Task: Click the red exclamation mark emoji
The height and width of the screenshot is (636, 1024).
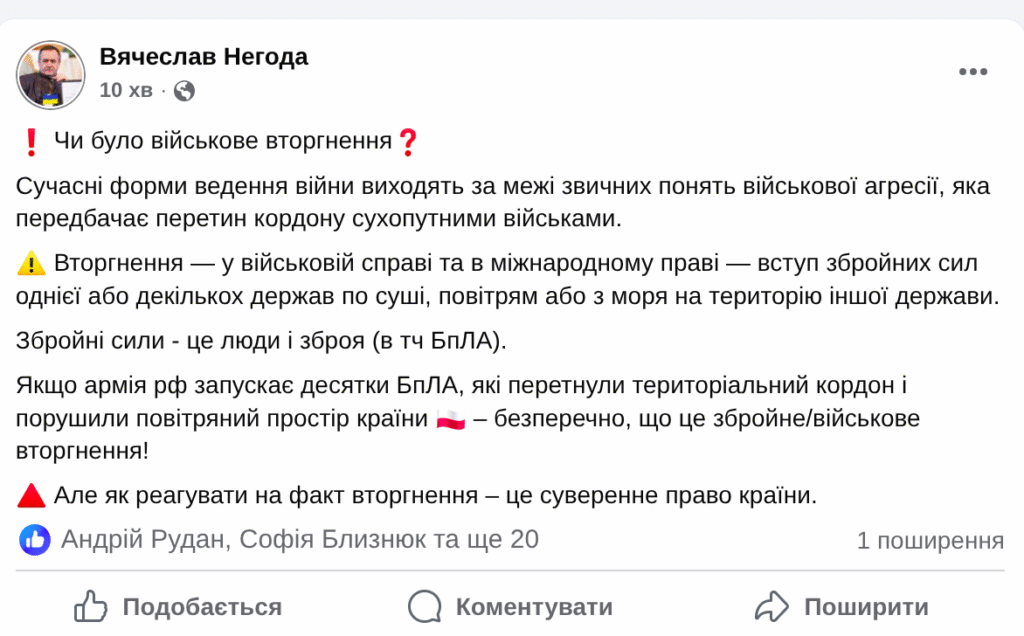Action: coord(30,143)
